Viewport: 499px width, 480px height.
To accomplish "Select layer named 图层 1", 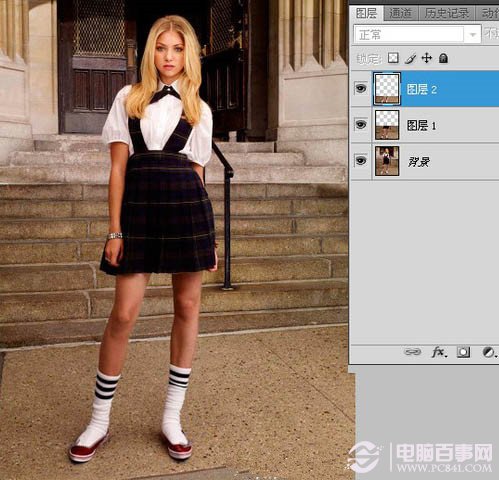I will coord(421,126).
